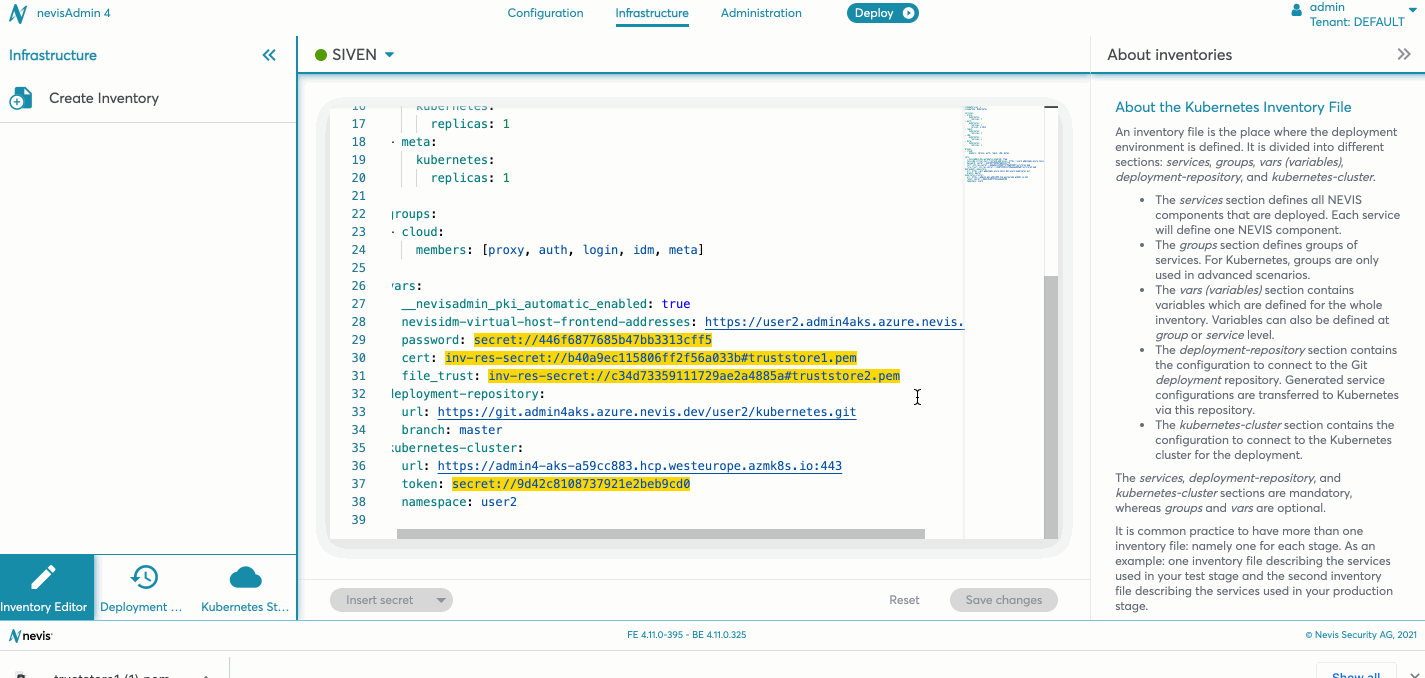Screen dimensions: 1425x678
Task: Open the nevisidm frontend address URL
Action: (834, 322)
